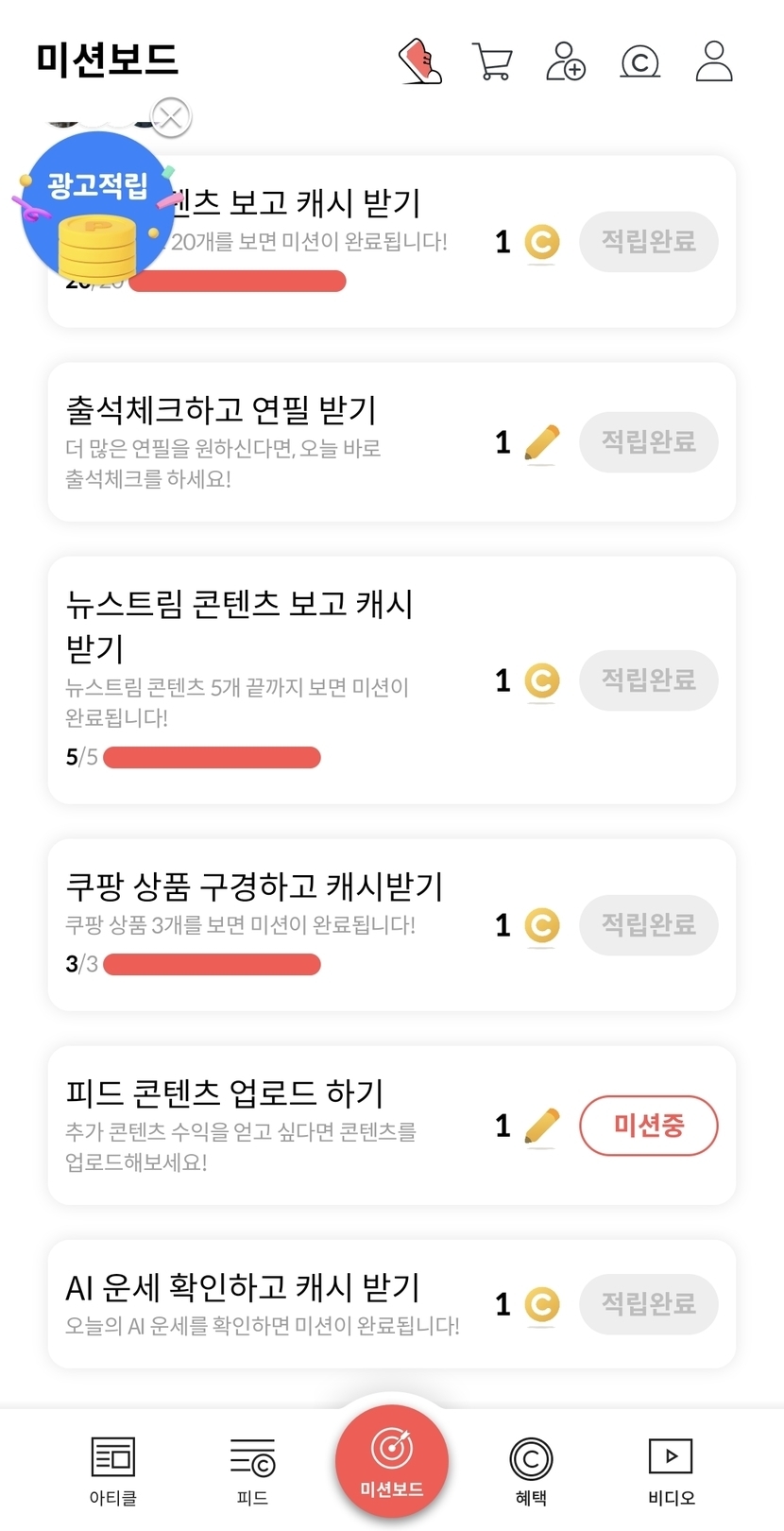Tap the 미션보드 center tab button

coord(391,1461)
